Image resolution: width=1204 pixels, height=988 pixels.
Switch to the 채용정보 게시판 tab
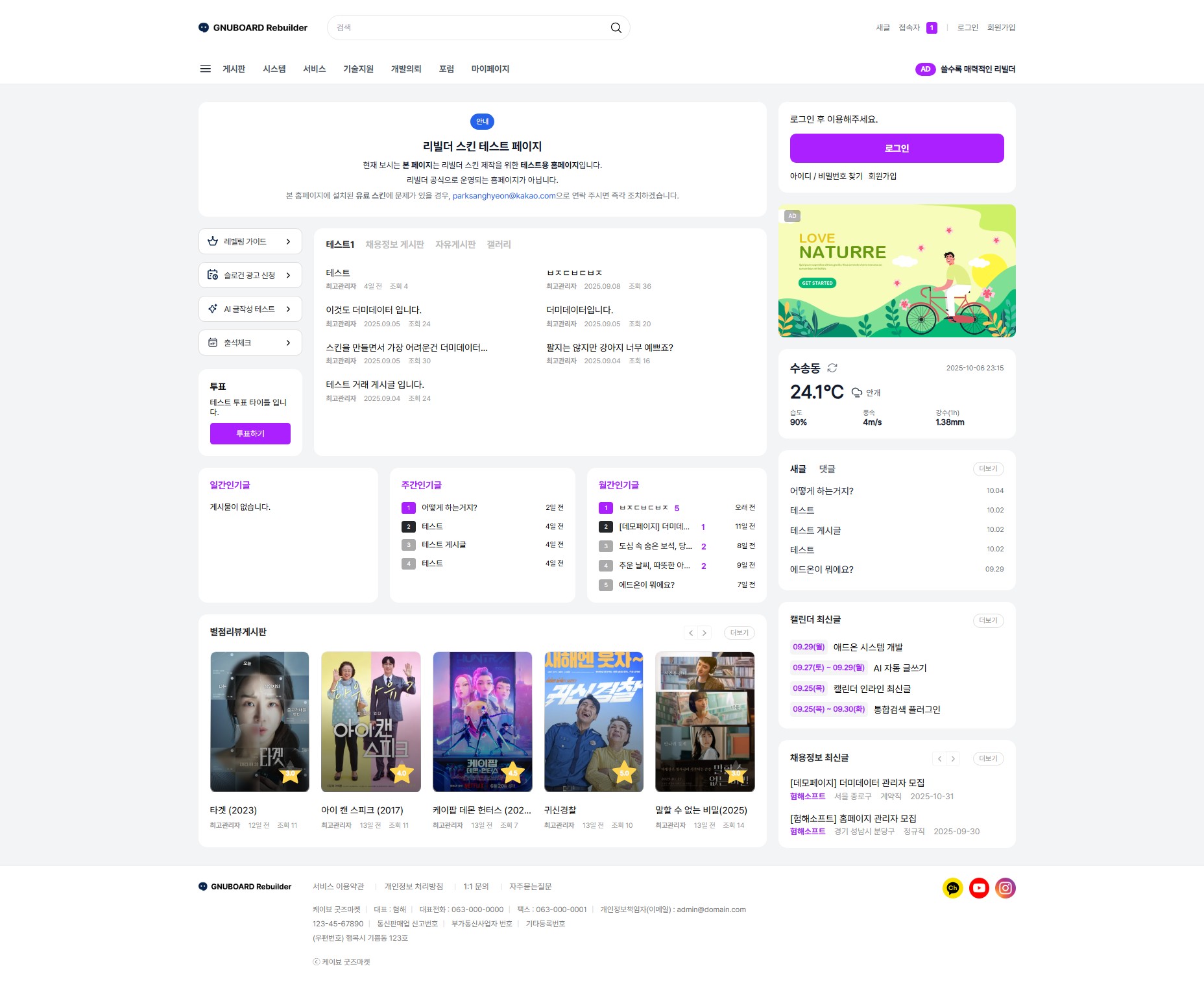click(394, 245)
